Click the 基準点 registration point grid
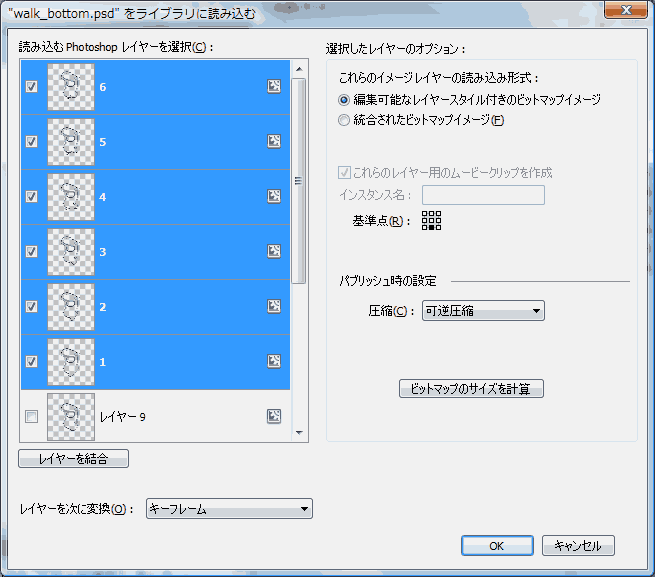This screenshot has height=577, width=655. click(x=431, y=221)
